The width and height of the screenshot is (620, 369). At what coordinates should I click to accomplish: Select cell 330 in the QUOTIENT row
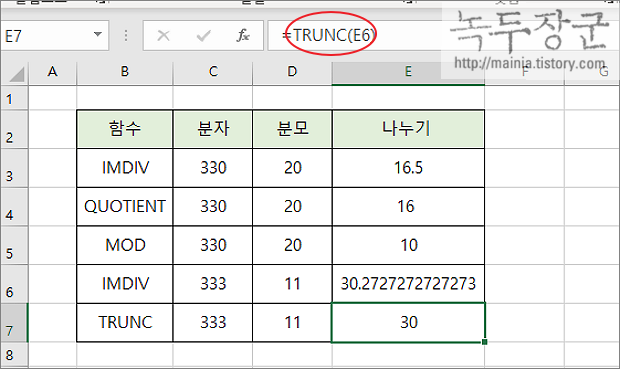tap(213, 207)
